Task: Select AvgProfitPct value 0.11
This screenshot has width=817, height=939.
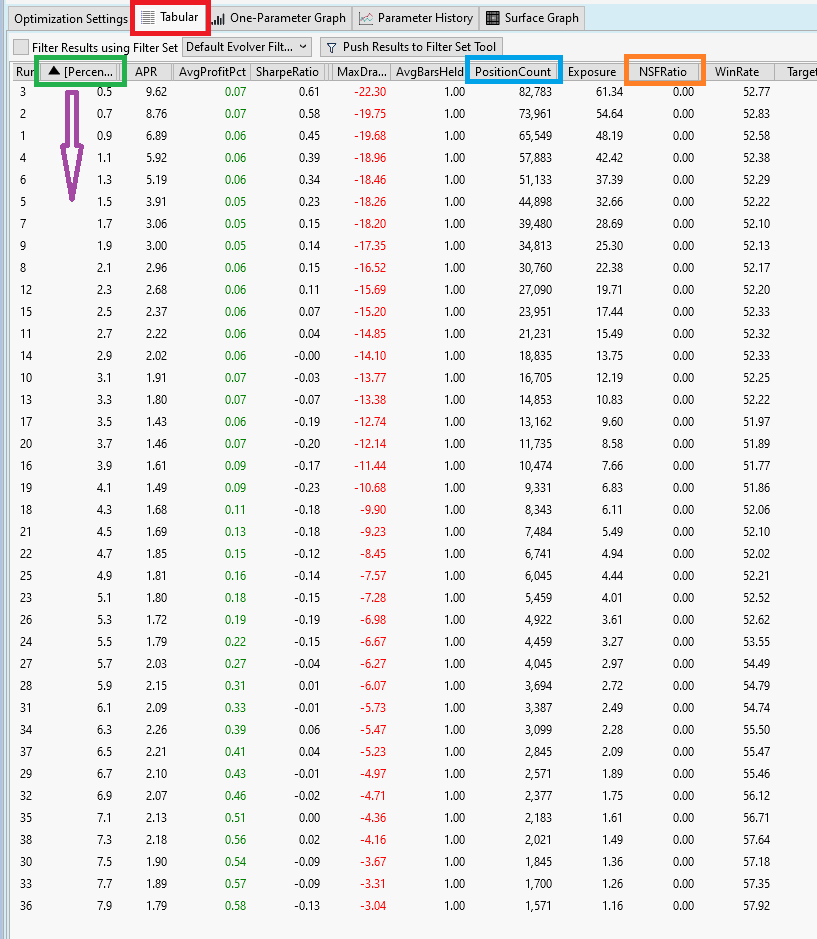Action: click(x=235, y=510)
